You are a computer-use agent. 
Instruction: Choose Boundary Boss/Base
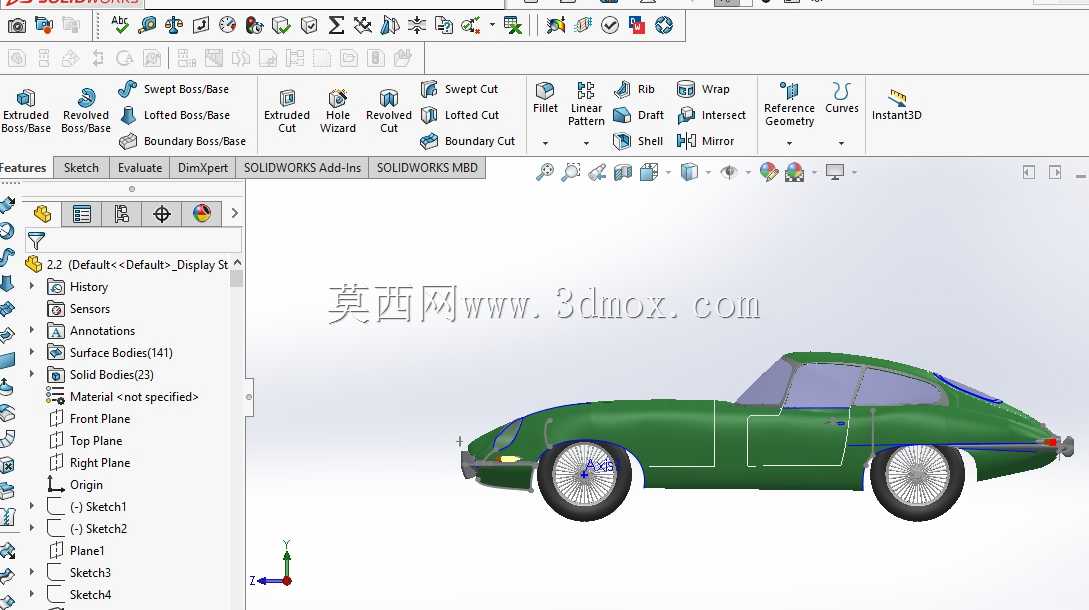pyautogui.click(x=182, y=141)
